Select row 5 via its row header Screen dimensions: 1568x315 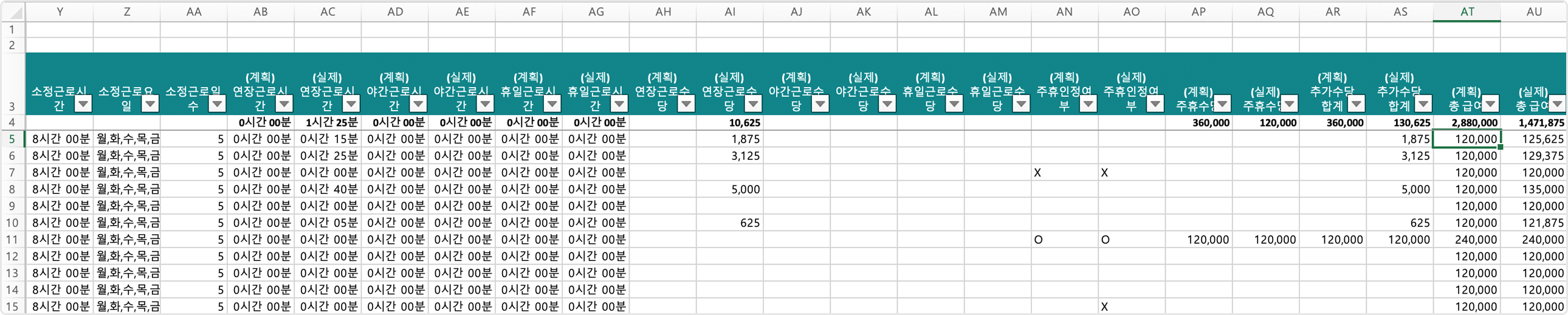pyautogui.click(x=12, y=139)
